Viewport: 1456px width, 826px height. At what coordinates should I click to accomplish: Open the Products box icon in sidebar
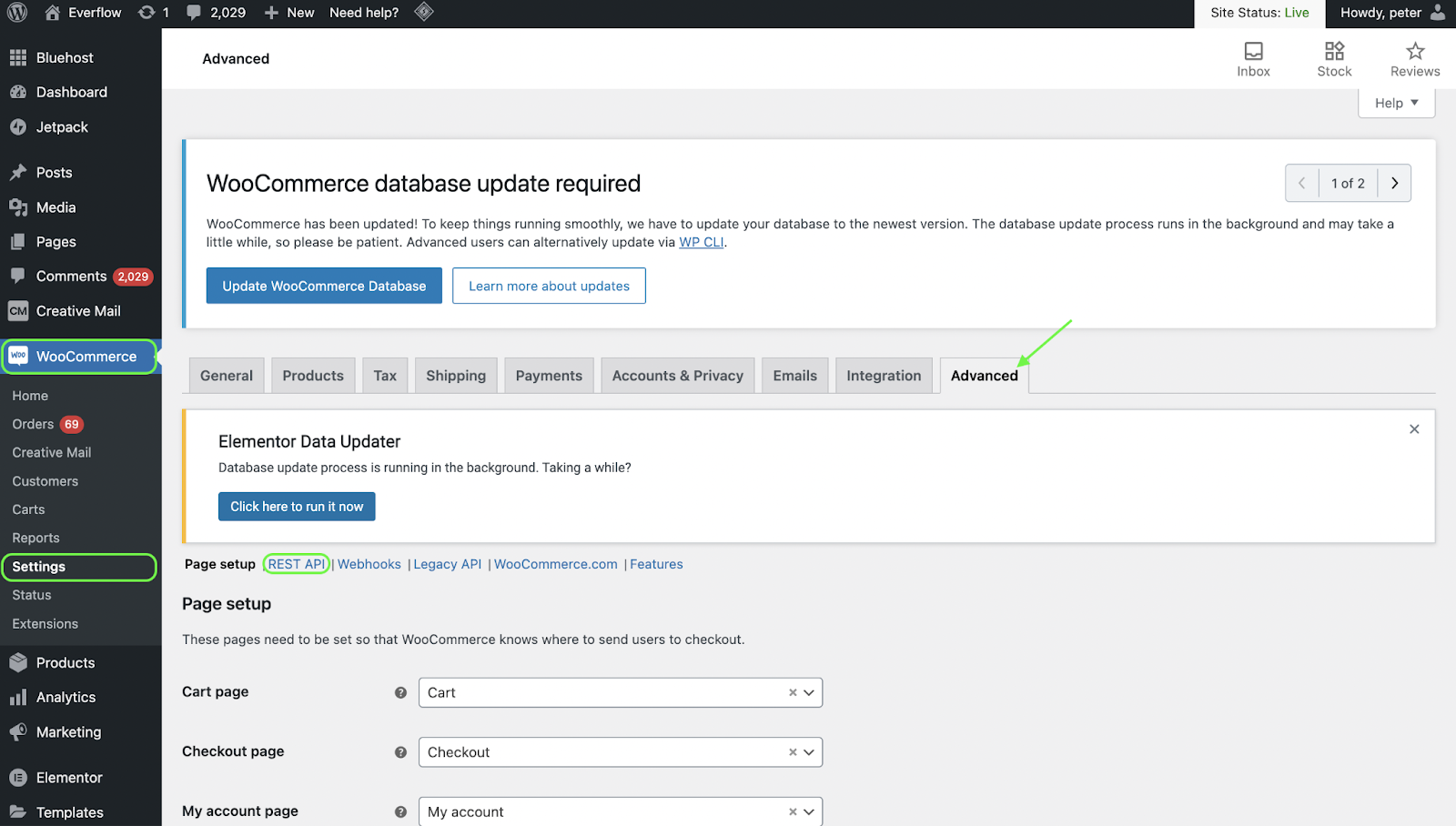(x=18, y=662)
